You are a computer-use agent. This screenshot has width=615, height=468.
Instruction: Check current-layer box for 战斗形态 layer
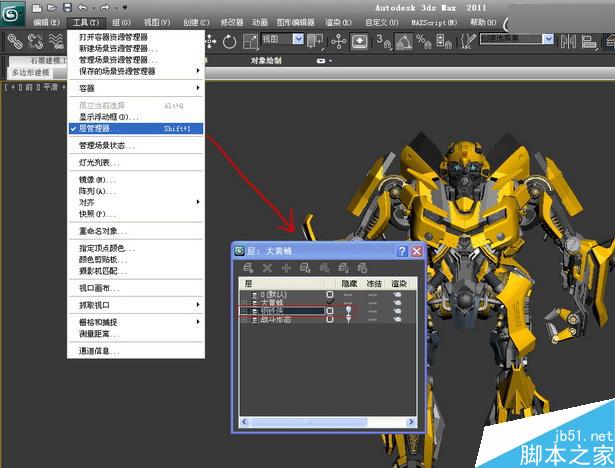(x=330, y=320)
